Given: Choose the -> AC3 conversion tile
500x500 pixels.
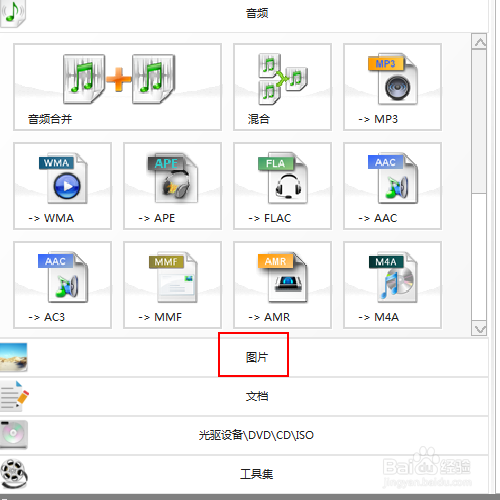Looking at the screenshot, I should coord(62,285).
